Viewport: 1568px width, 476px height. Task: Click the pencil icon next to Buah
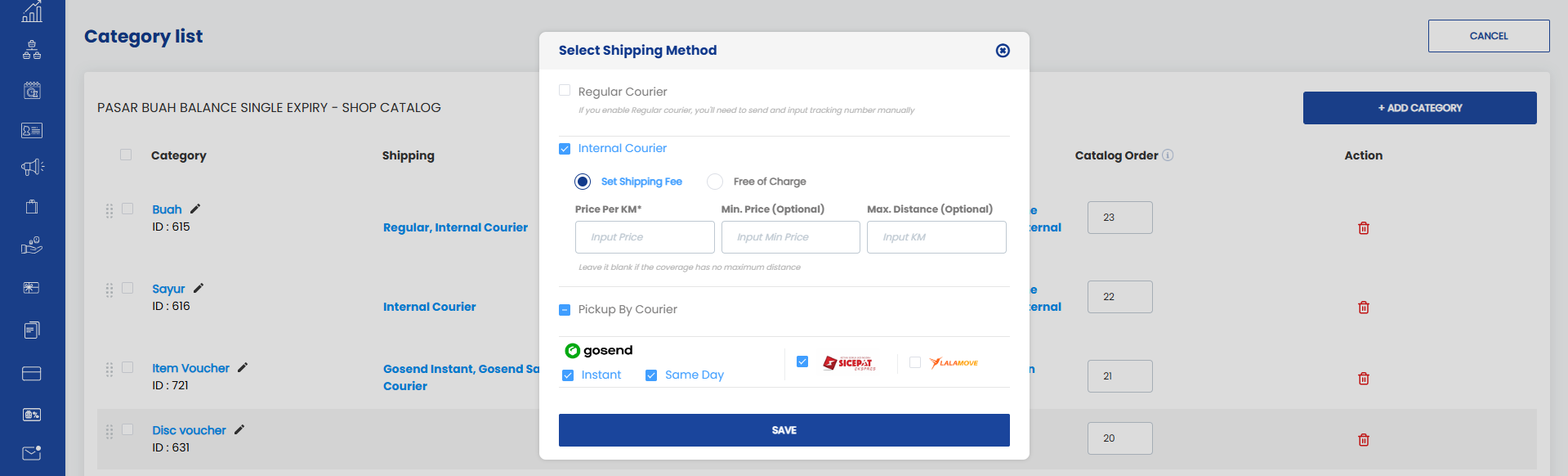[x=195, y=209]
